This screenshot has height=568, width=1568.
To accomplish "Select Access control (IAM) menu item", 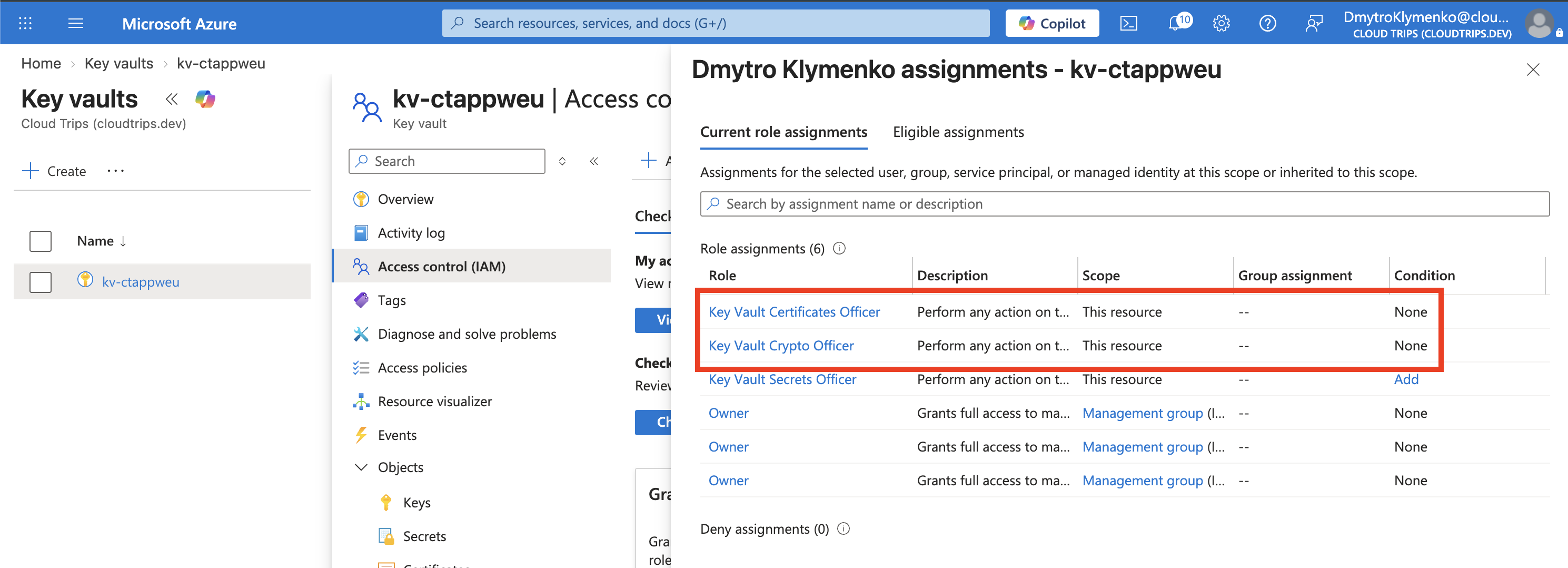I will click(472, 266).
